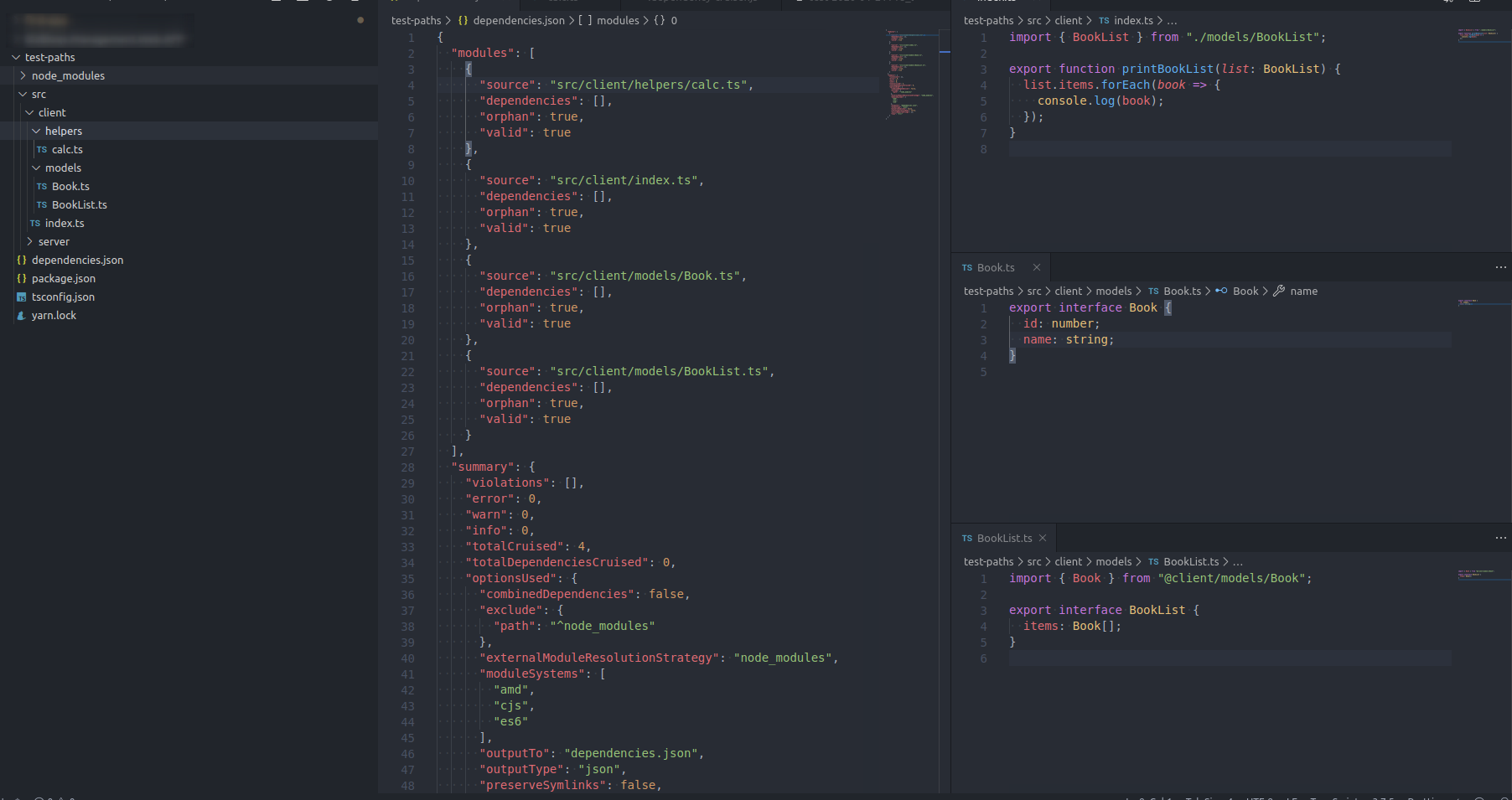Viewport: 1512px width, 800px height.
Task: Click the package.json icon in explorer
Action: (20, 278)
